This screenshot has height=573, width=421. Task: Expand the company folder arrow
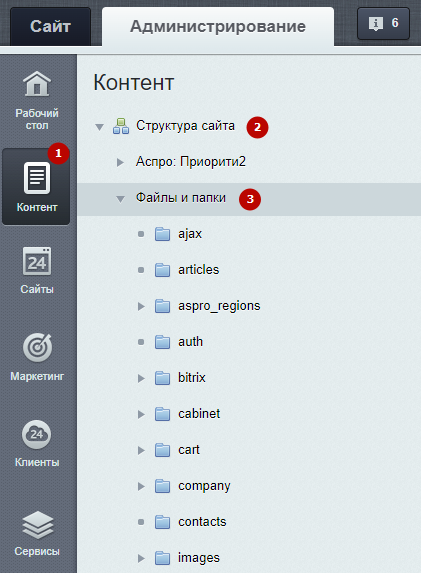click(x=141, y=486)
